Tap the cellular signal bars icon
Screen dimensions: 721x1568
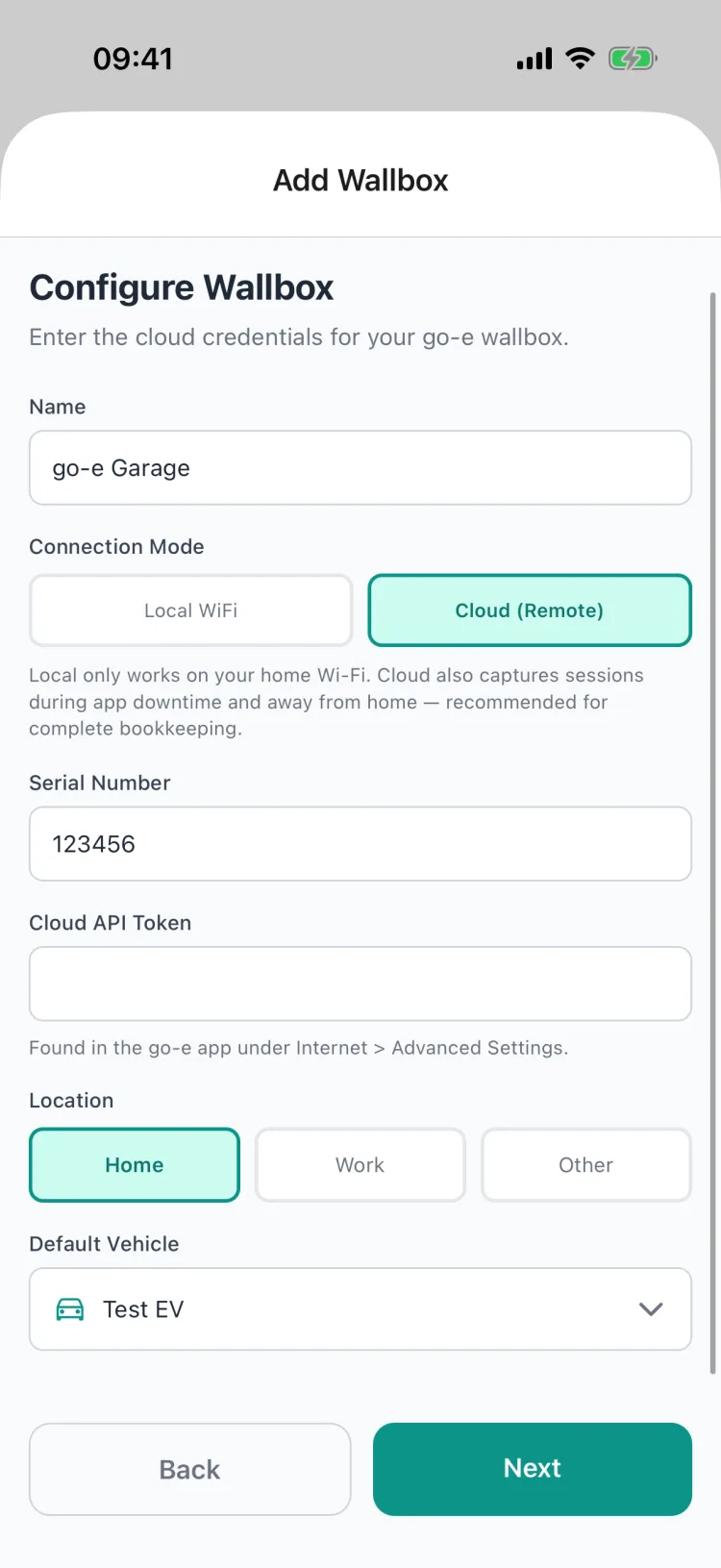click(535, 60)
